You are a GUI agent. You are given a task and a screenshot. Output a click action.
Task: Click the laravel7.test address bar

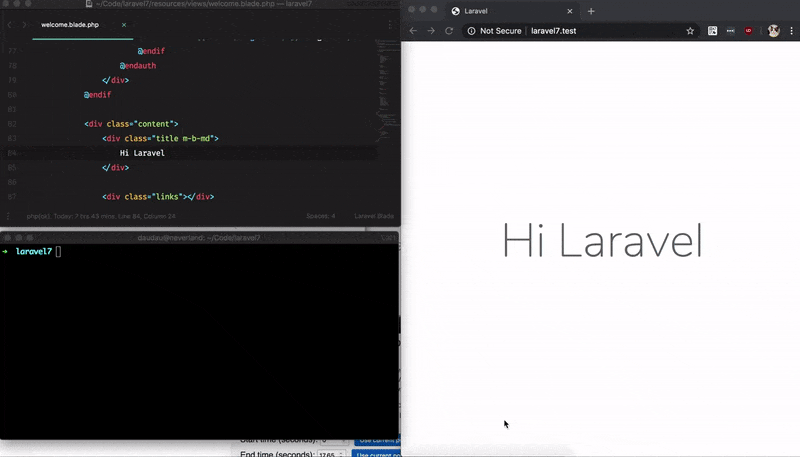click(579, 31)
